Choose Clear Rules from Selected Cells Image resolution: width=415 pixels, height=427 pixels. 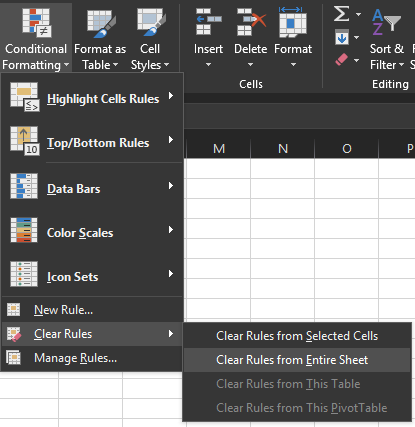[x=297, y=336]
